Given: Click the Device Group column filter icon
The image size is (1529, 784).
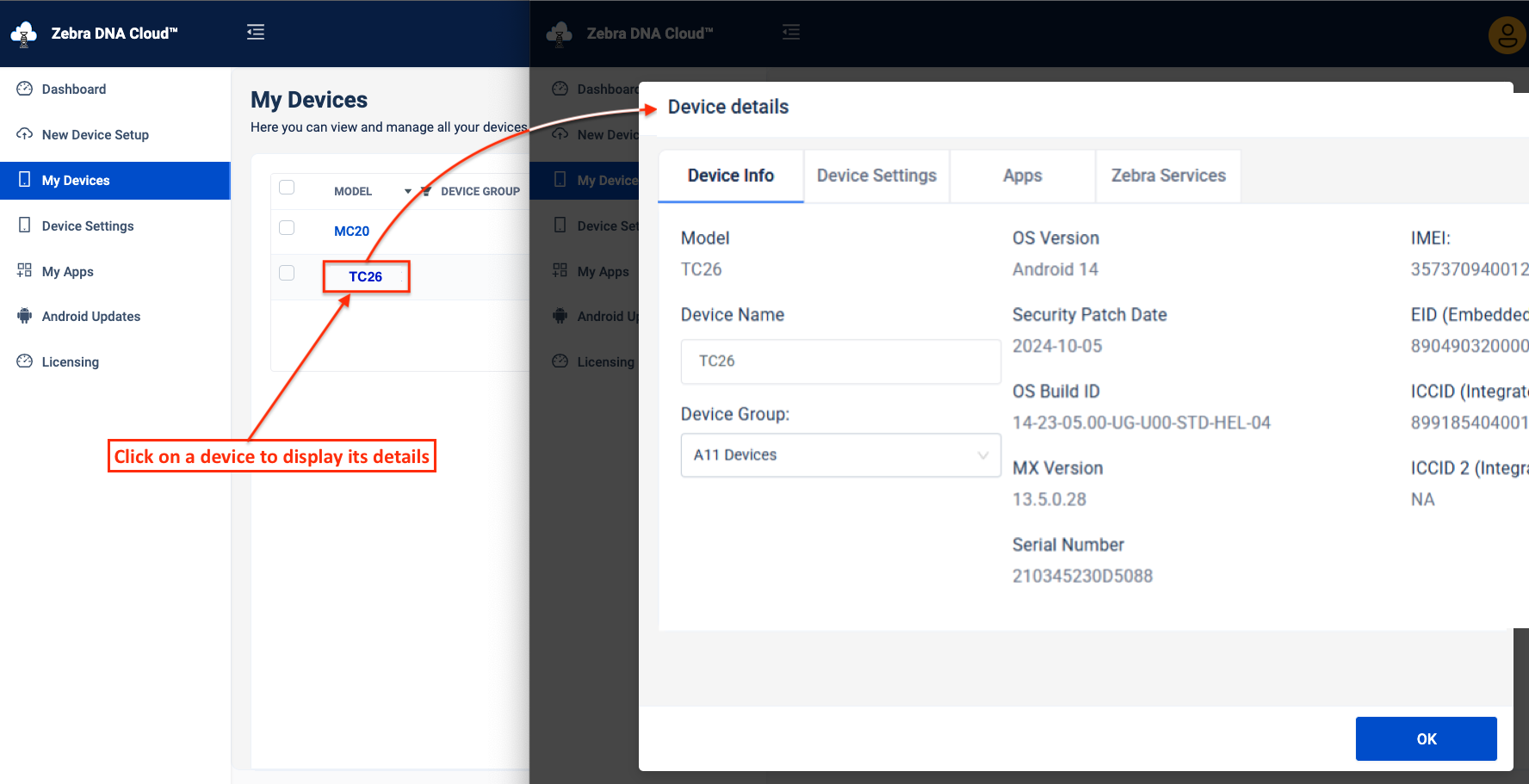Looking at the screenshot, I should tap(425, 191).
